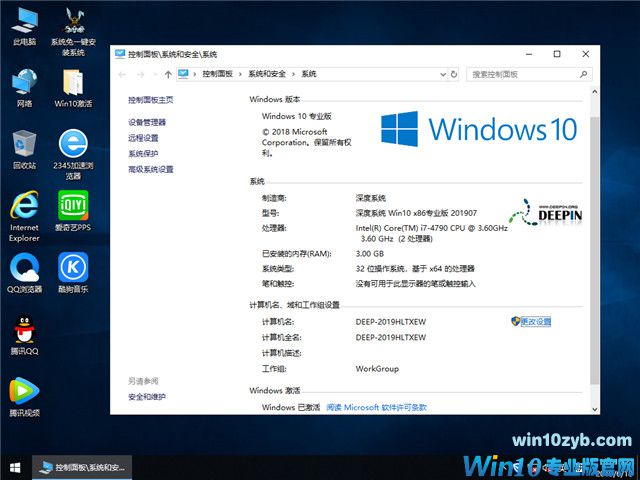Screen dimensions: 640x480
Task: Click scrollbar down arrow
Action: (595, 409)
